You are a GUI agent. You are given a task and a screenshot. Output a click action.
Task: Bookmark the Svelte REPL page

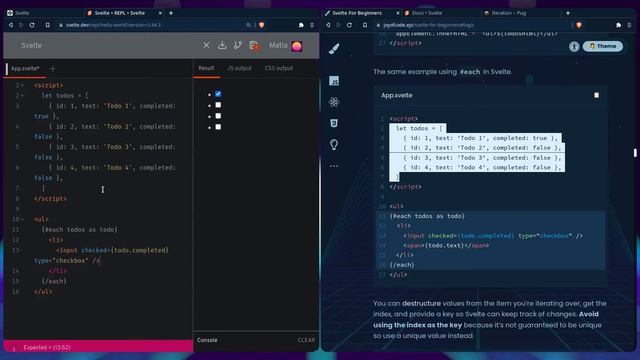click(47, 25)
